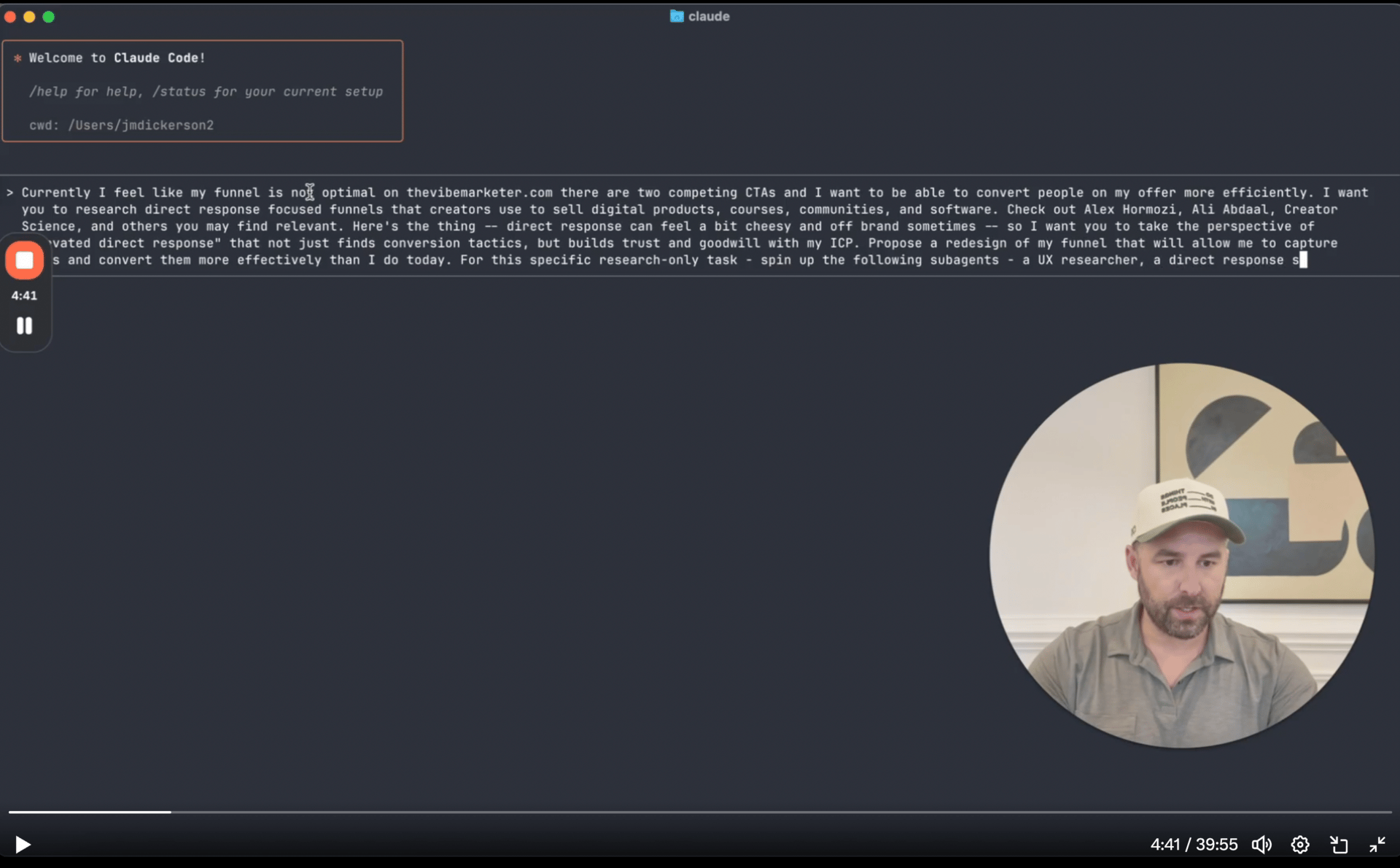
Task: Seek on the video progress bar
Action: (700, 812)
